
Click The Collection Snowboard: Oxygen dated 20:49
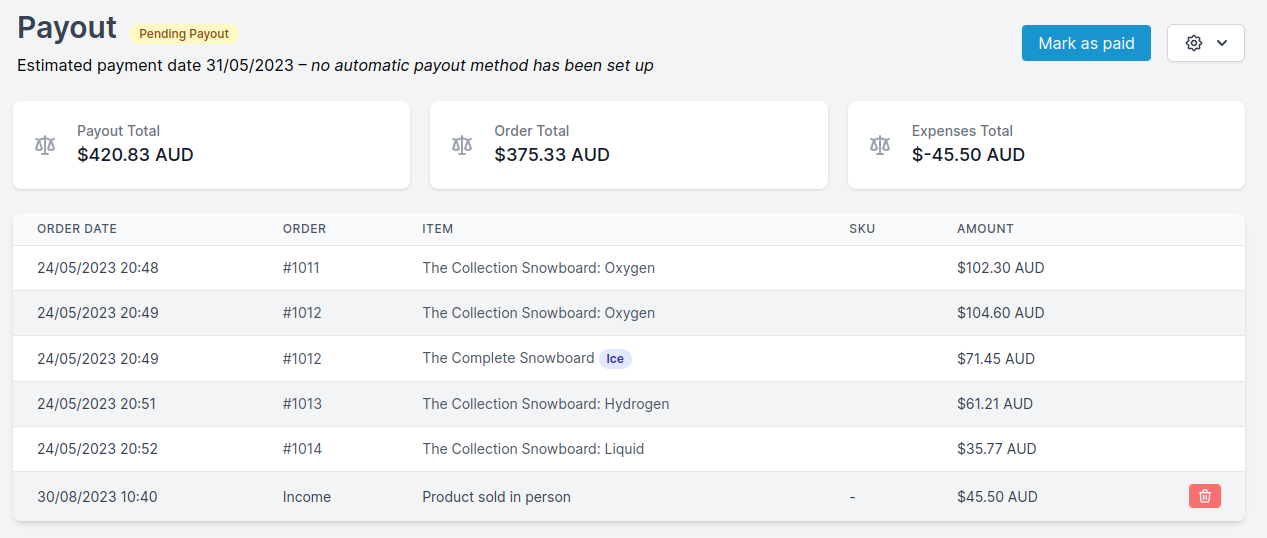click(x=539, y=313)
